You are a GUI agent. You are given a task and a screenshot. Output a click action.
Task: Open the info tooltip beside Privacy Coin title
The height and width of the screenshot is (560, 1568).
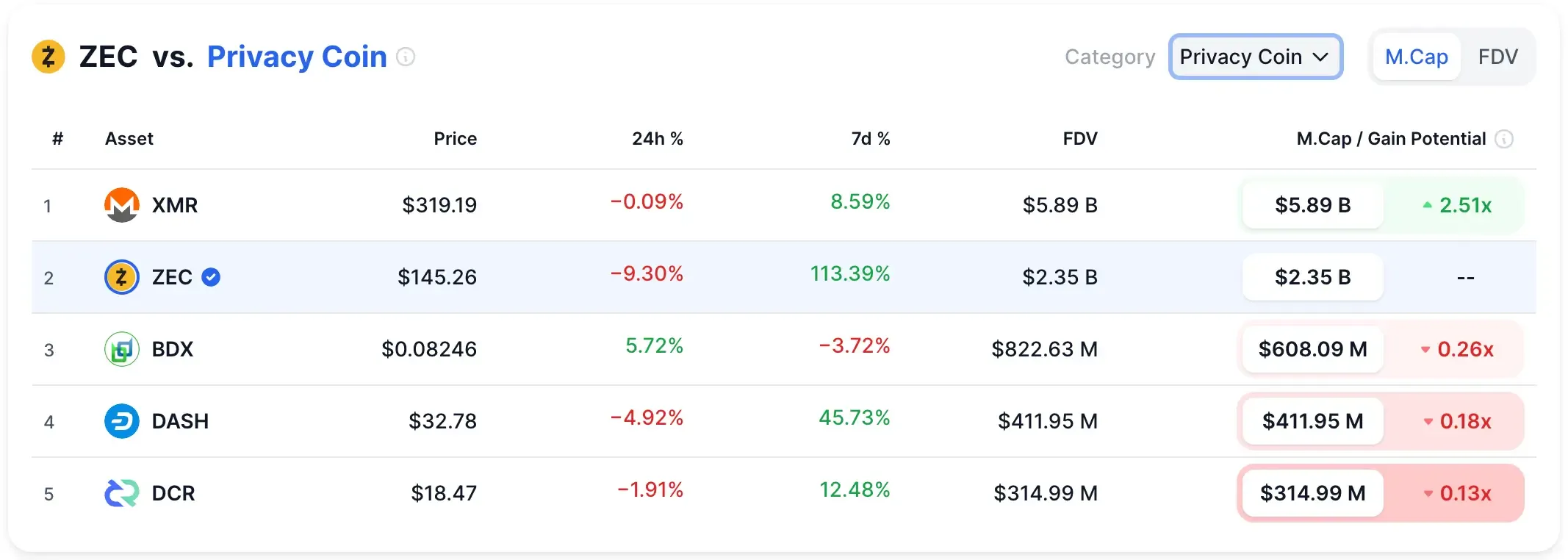point(406,57)
